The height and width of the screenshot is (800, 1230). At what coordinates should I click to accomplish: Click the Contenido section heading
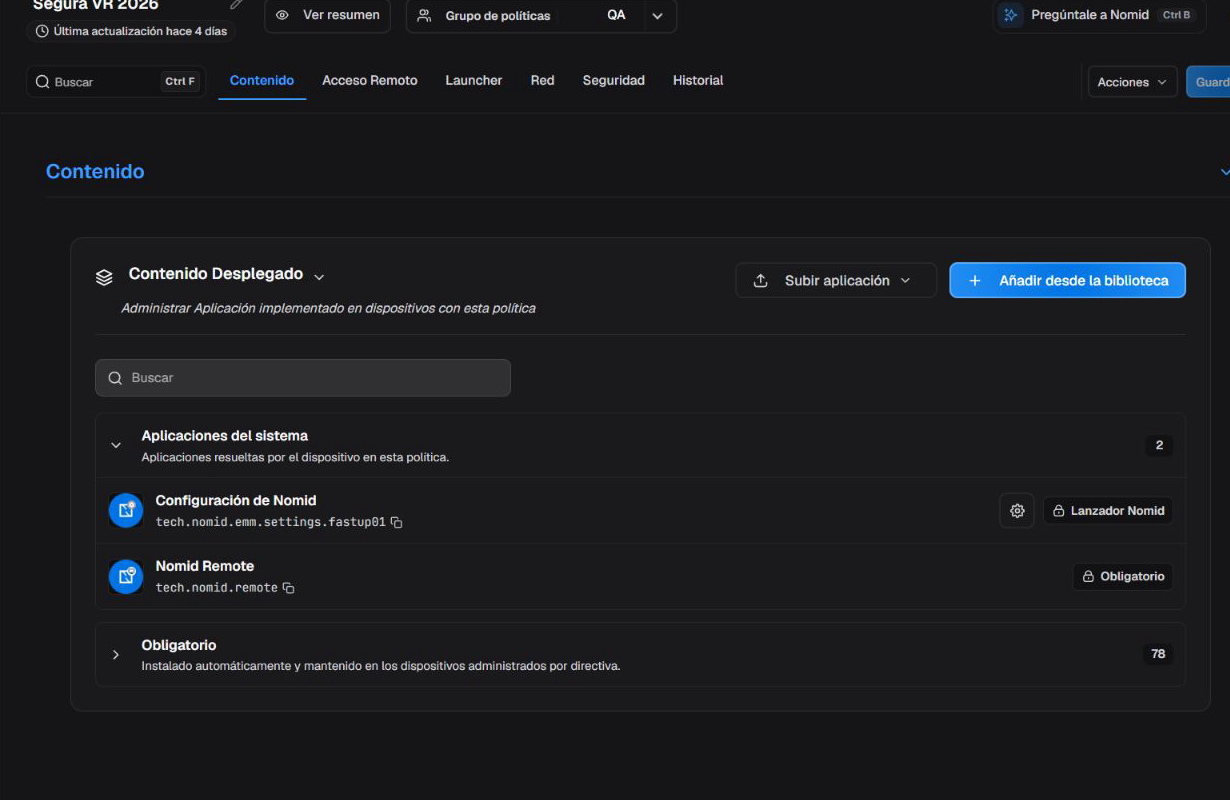point(95,172)
